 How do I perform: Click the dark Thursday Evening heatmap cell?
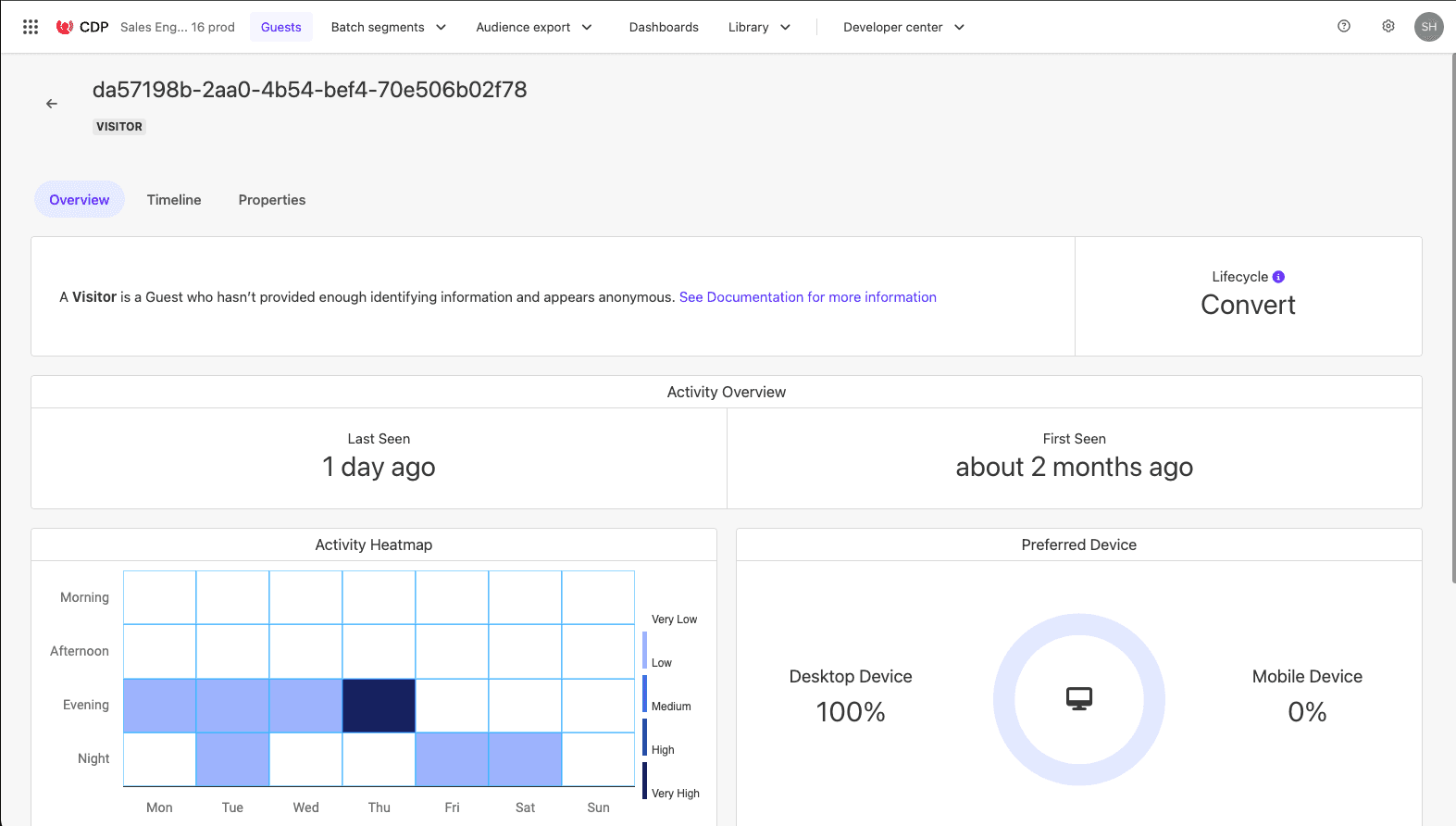pyautogui.click(x=379, y=706)
